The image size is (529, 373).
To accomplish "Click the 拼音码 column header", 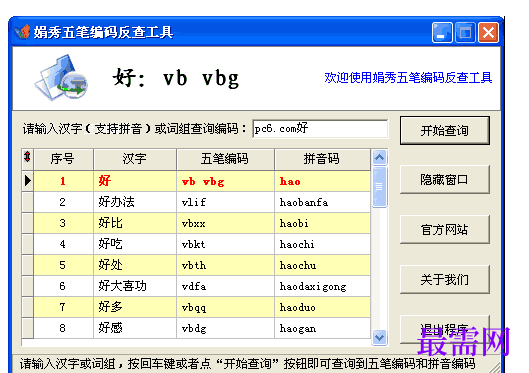I will click(323, 159).
